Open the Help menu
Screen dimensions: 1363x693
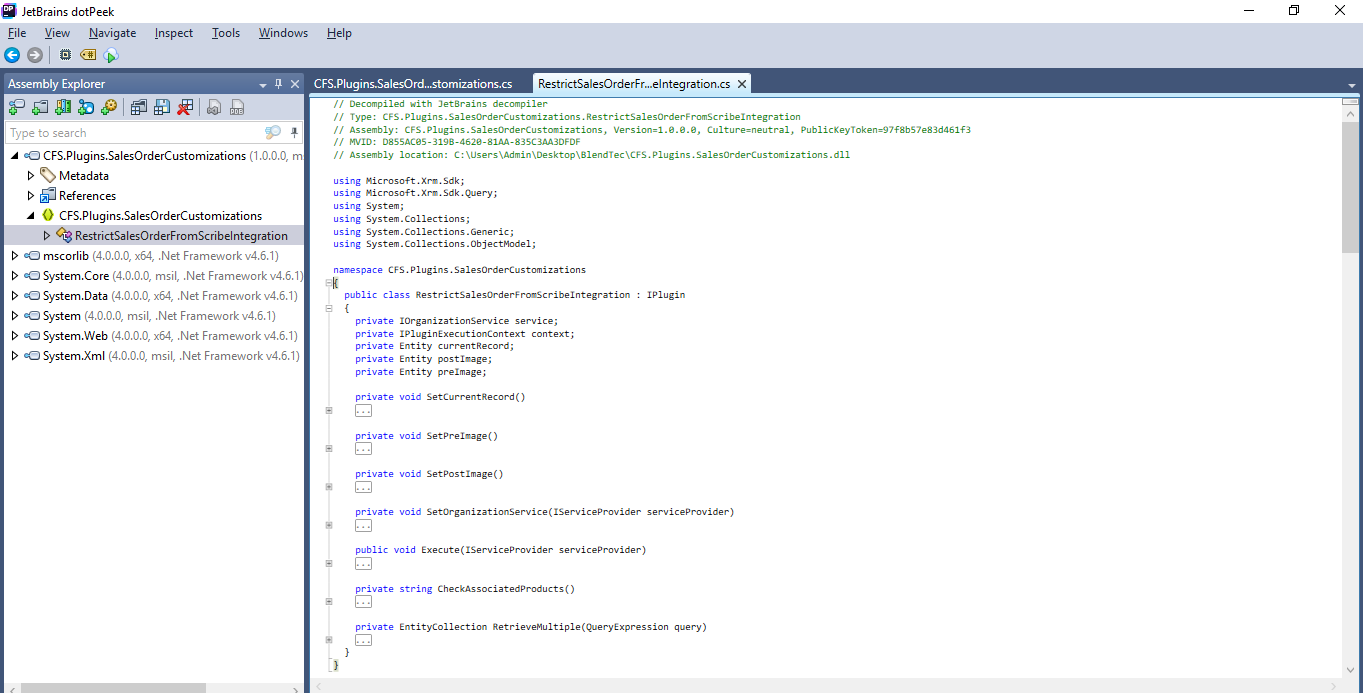coord(339,33)
